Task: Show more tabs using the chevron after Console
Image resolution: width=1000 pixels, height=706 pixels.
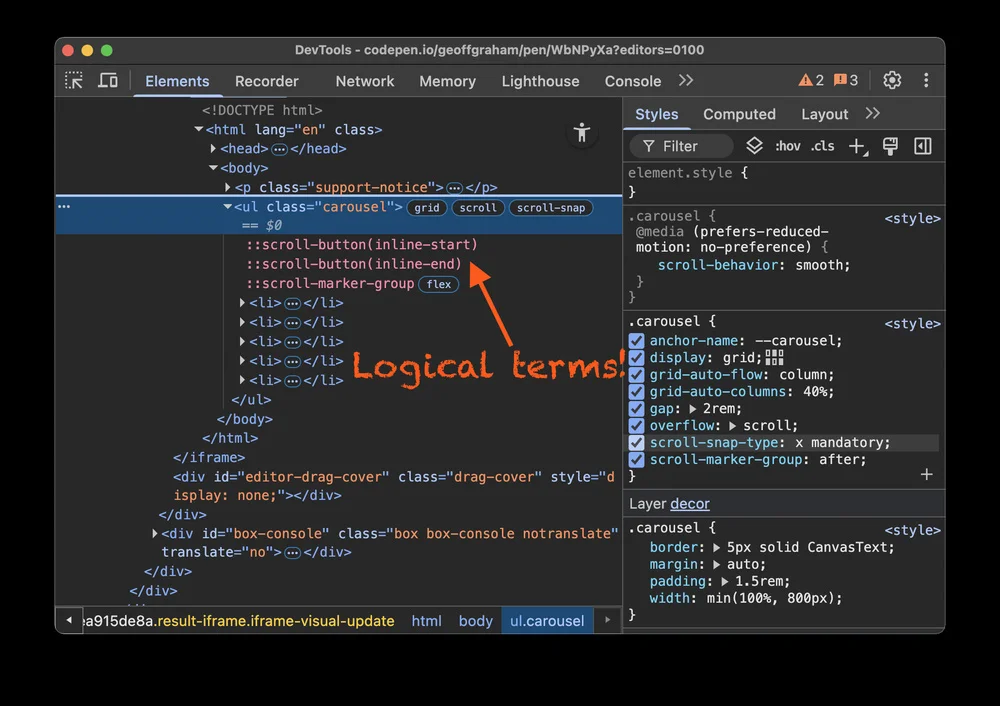Action: click(686, 80)
